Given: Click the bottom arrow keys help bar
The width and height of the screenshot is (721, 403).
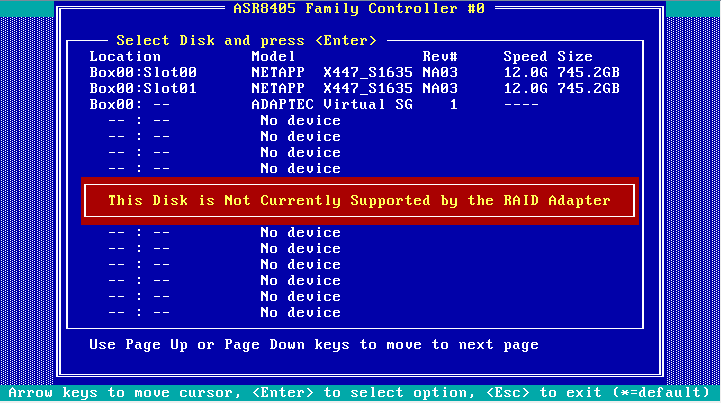Looking at the screenshot, I should (x=359, y=393).
